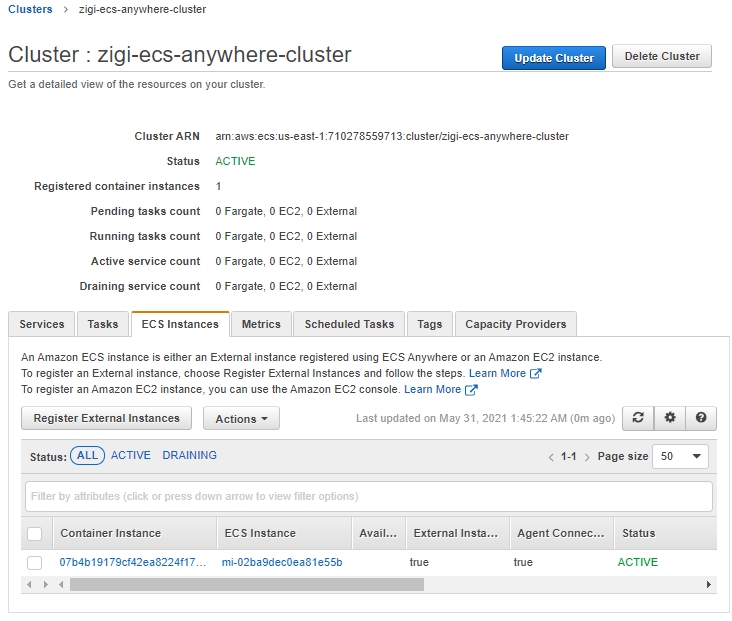Open container instance 07b4b19179cf42ea8224f17 link

[133, 562]
